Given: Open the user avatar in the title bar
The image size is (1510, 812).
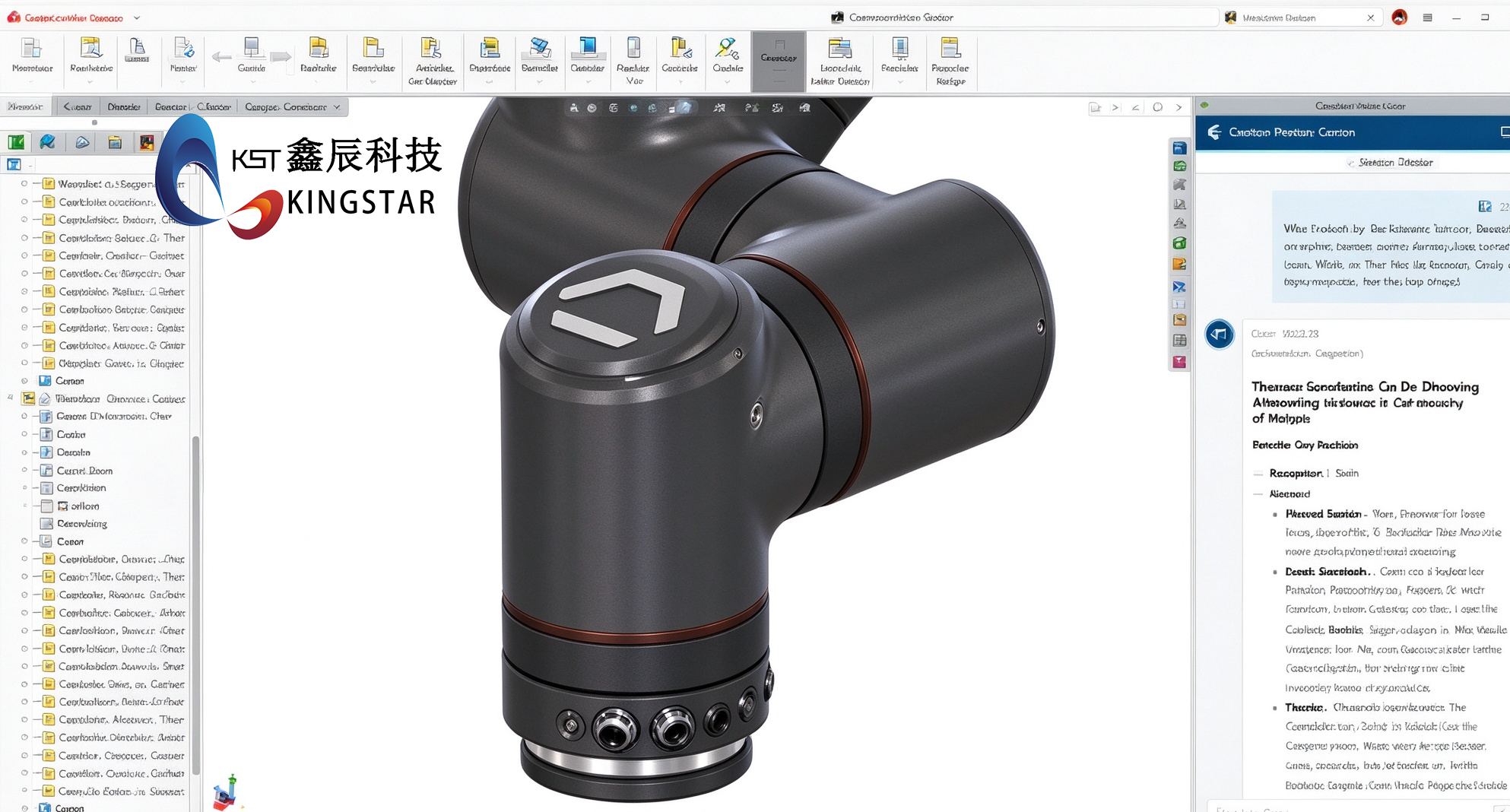Looking at the screenshot, I should pos(1399,17).
